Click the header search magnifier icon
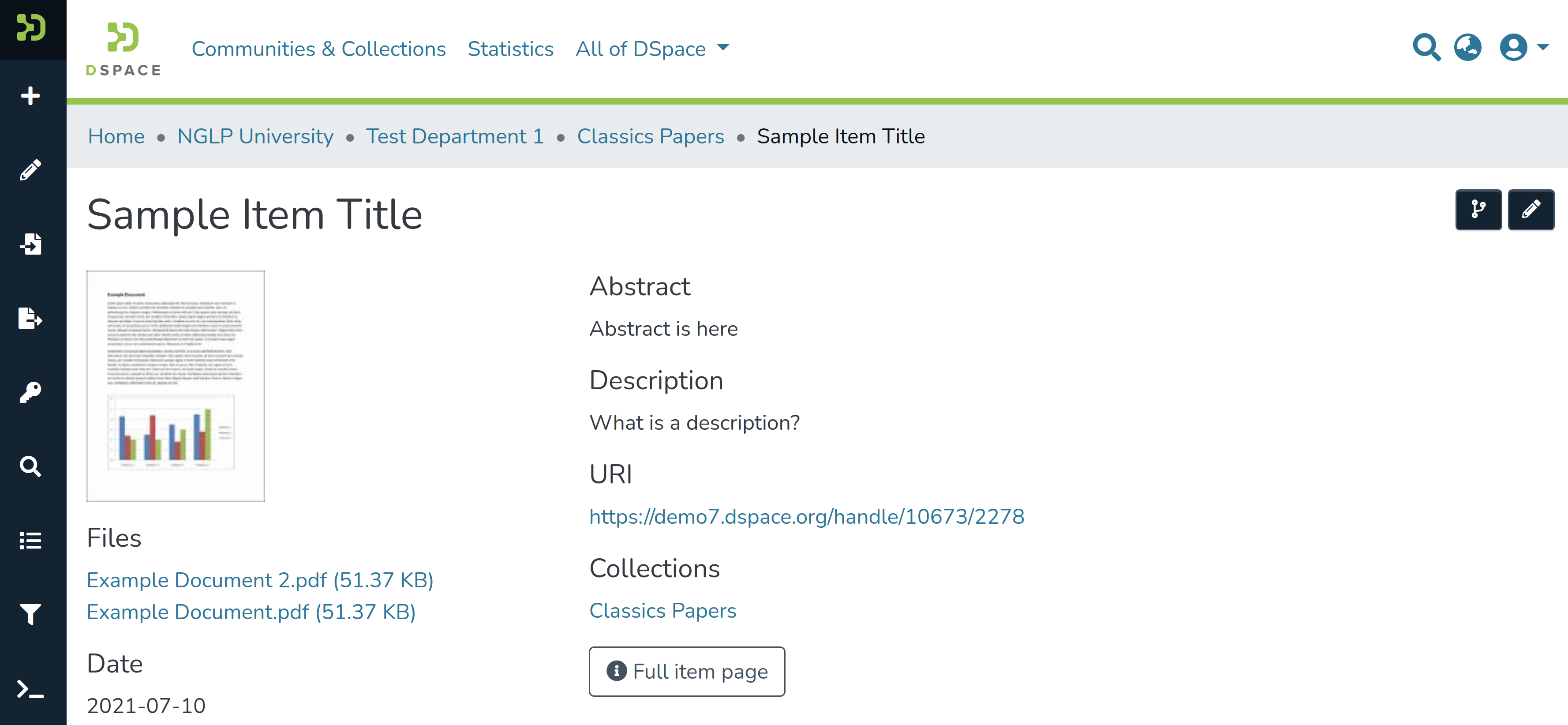This screenshot has height=725, width=1568. 1426,48
